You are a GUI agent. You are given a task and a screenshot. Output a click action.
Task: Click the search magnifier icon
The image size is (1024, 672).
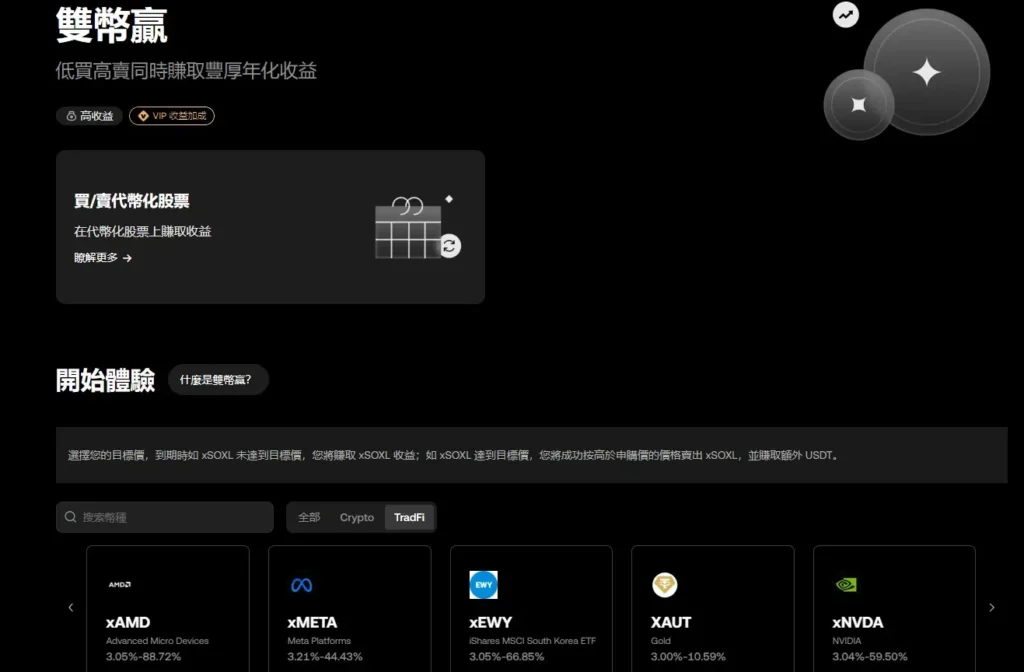71,517
